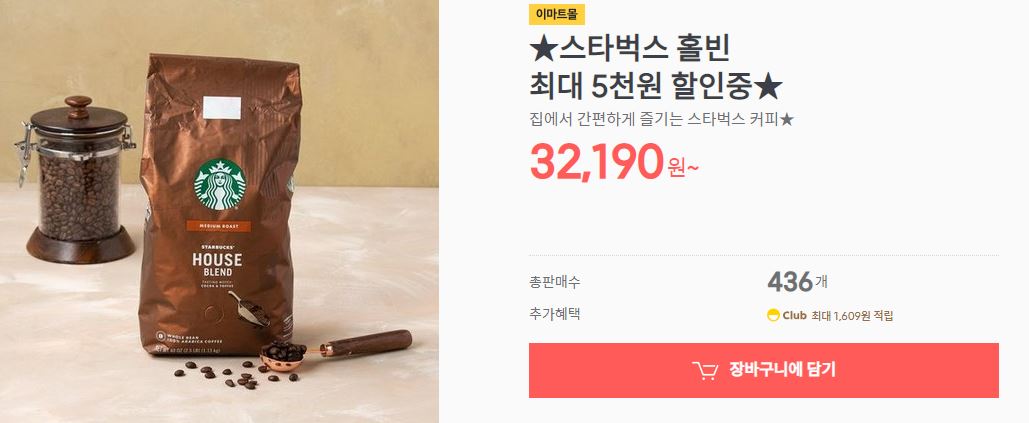This screenshot has width=1029, height=423.
Task: Click the House Blend label on bag
Action: point(217,264)
